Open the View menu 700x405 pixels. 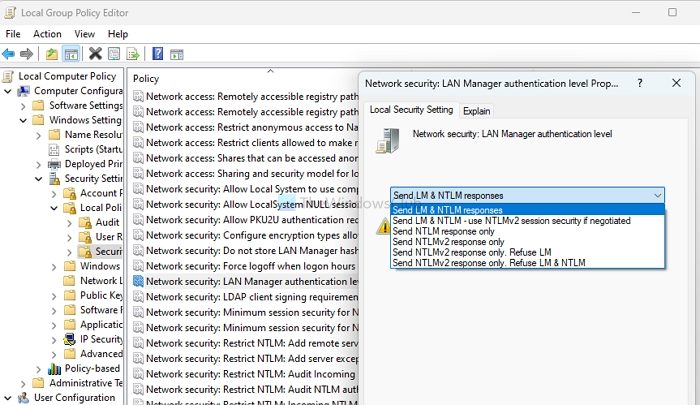pos(84,34)
